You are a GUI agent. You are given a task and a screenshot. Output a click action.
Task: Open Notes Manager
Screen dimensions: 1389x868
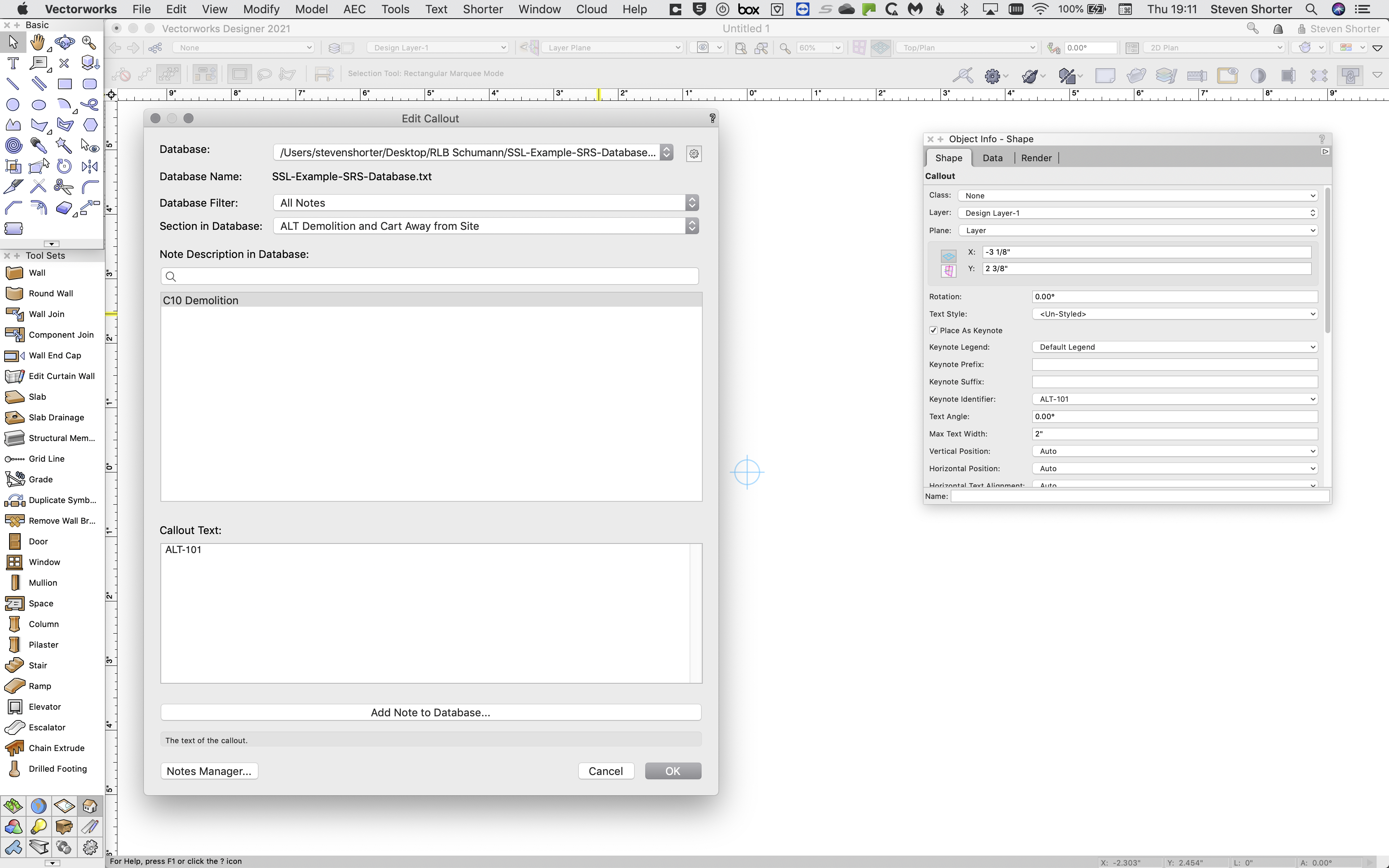tap(209, 770)
